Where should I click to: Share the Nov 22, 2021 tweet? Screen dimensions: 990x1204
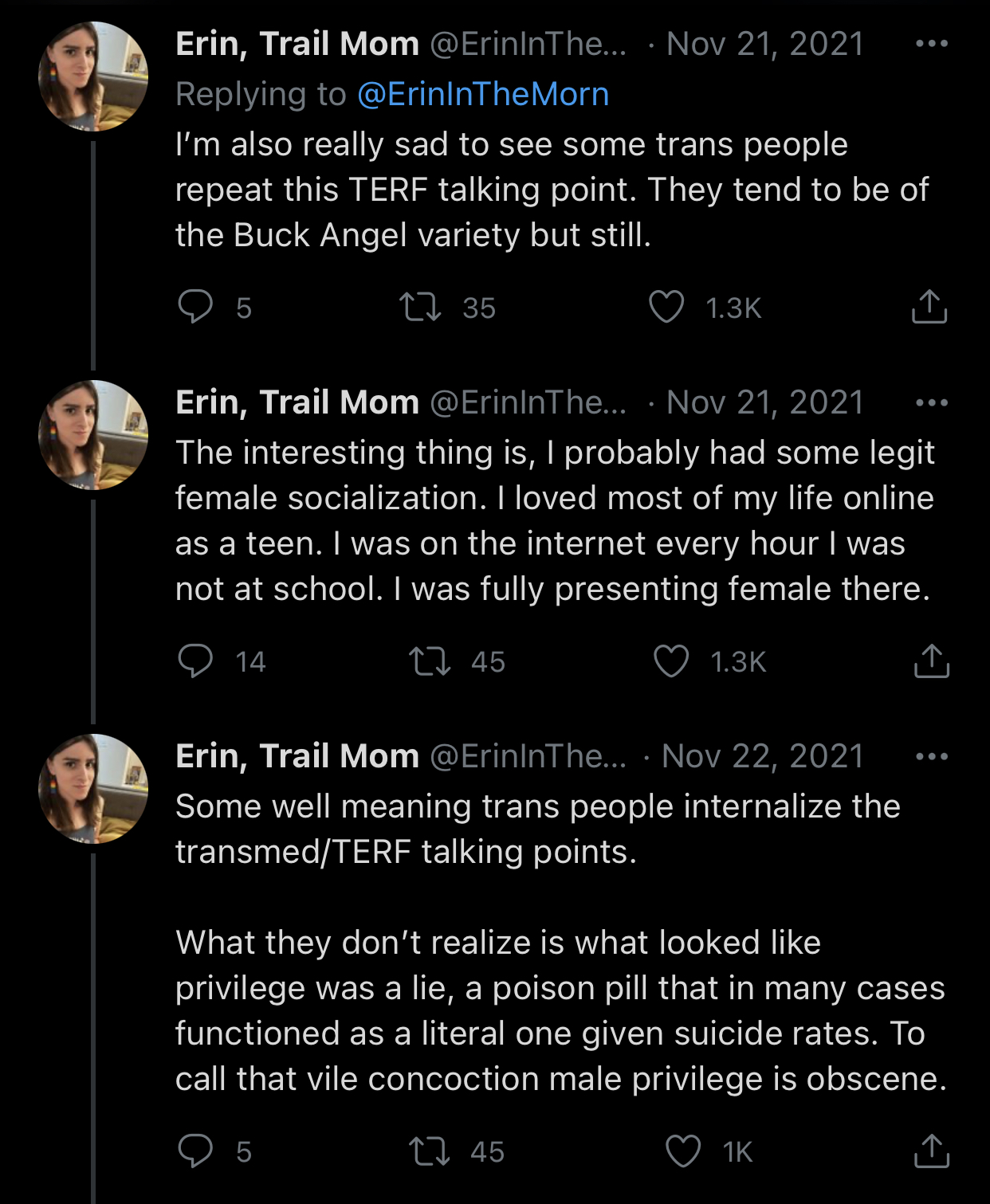pos(931,1151)
